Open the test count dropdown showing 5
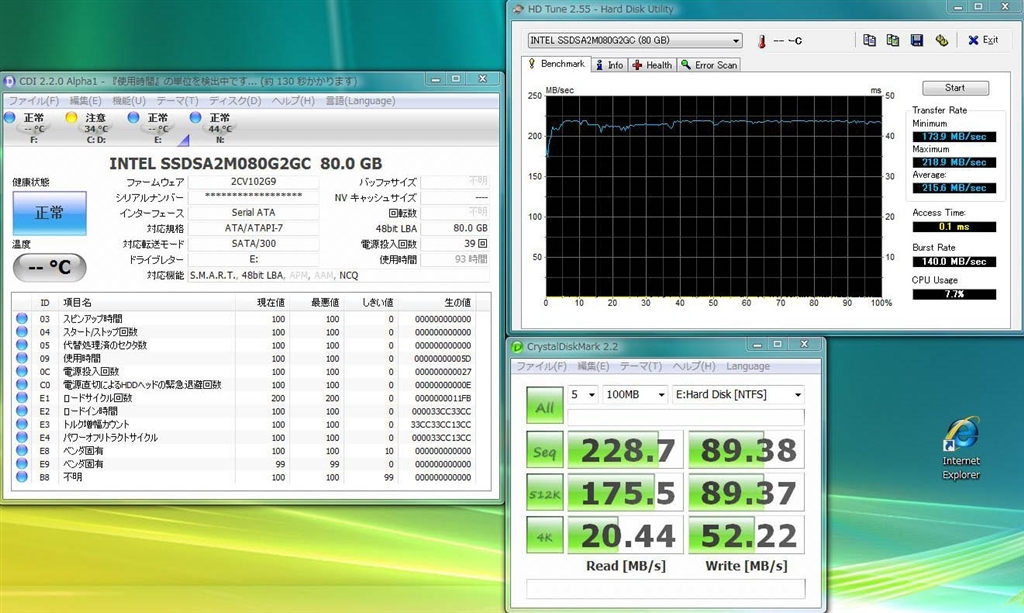 [583, 395]
